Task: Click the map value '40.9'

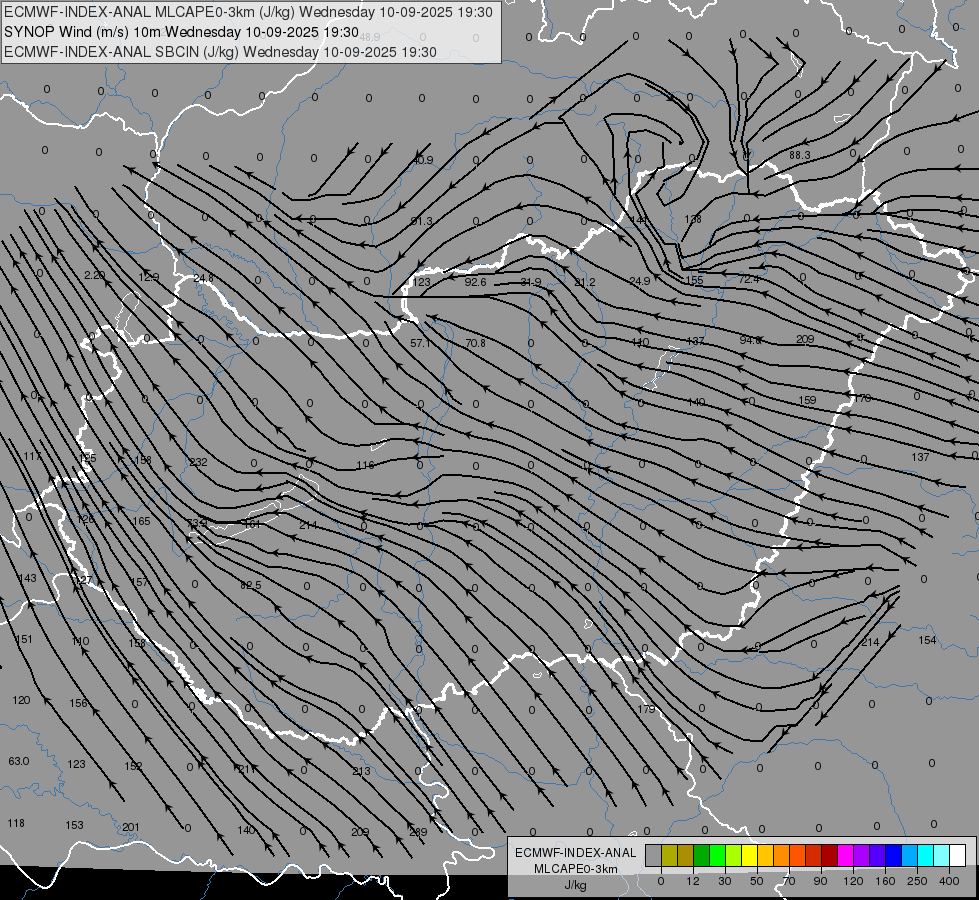Action: tap(423, 161)
